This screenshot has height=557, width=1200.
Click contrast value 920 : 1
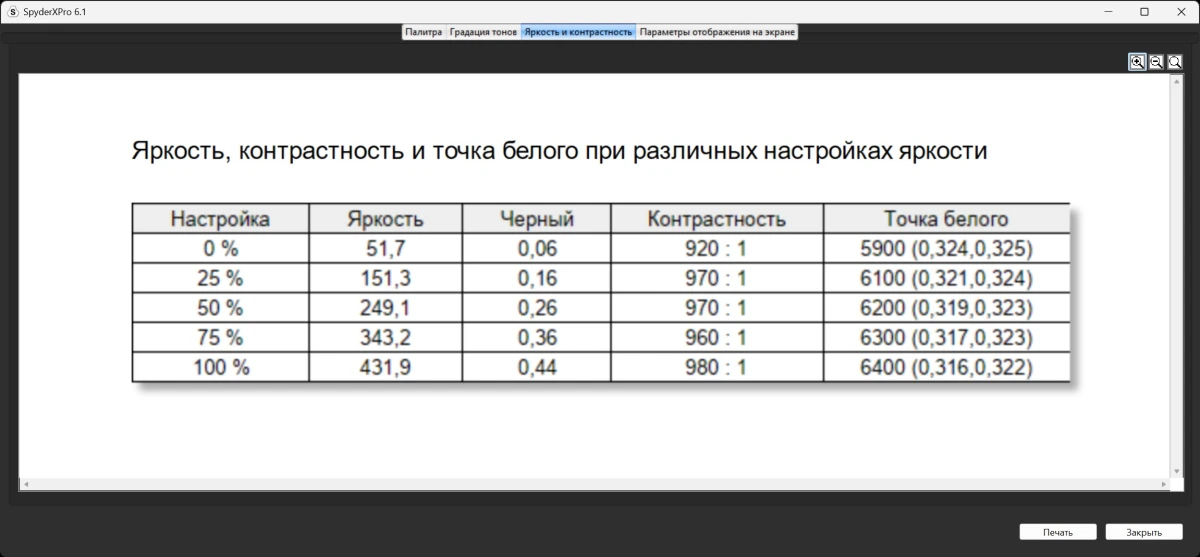(x=717, y=249)
